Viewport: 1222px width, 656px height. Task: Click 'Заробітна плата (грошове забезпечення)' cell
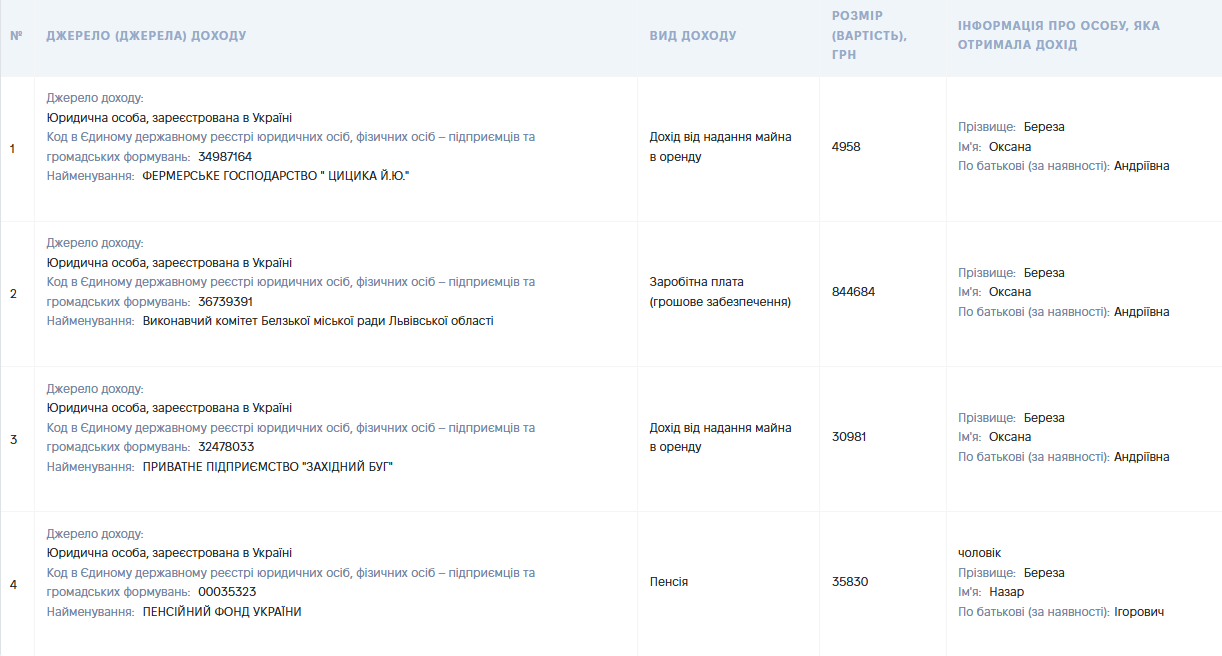click(720, 292)
